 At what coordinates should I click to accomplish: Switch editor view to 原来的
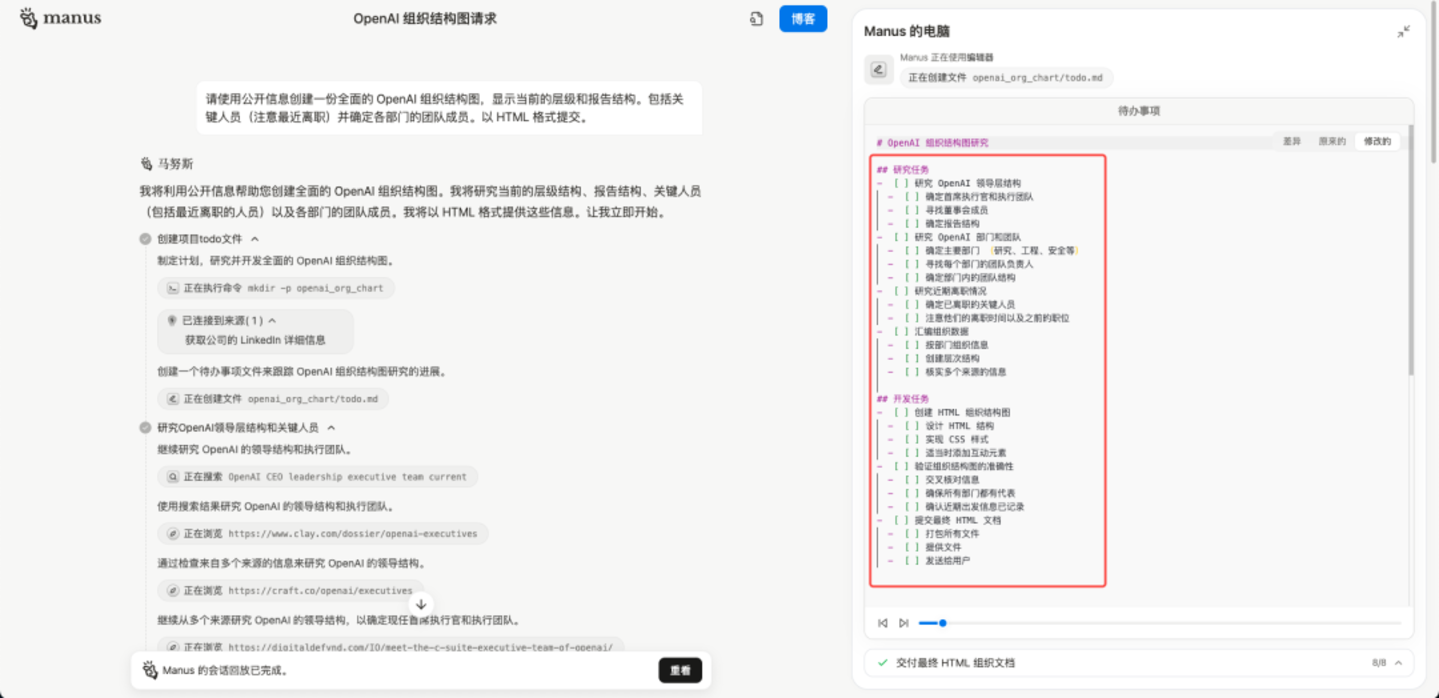pyautogui.click(x=1331, y=142)
